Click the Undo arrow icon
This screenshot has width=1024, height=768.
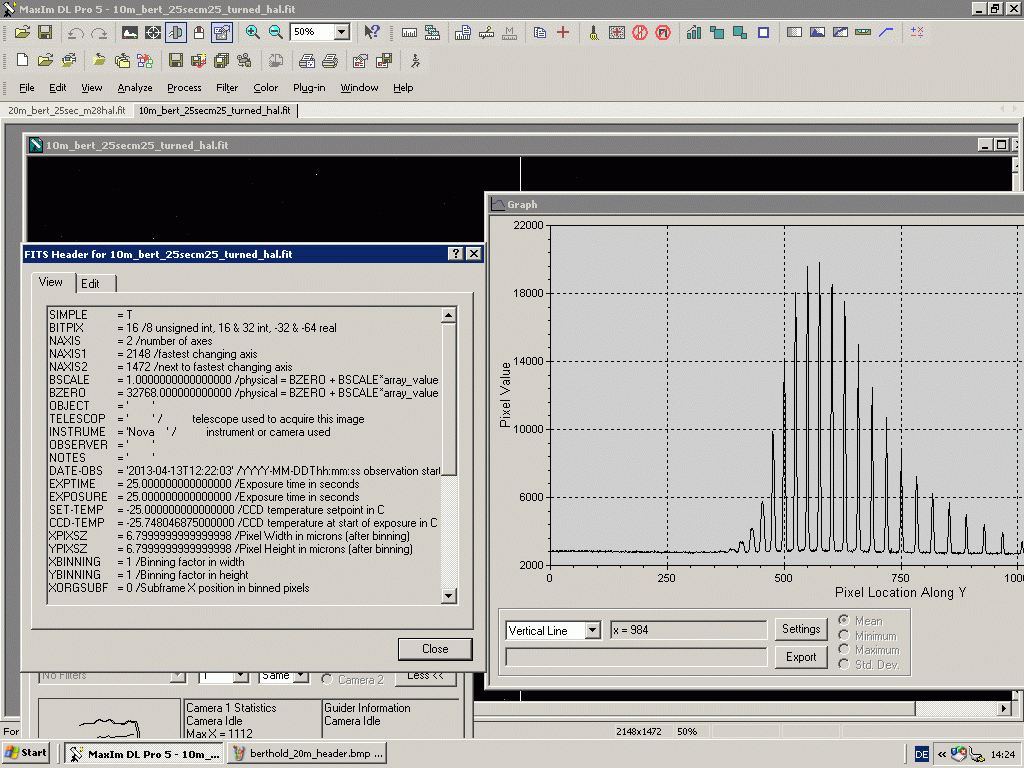click(x=76, y=32)
